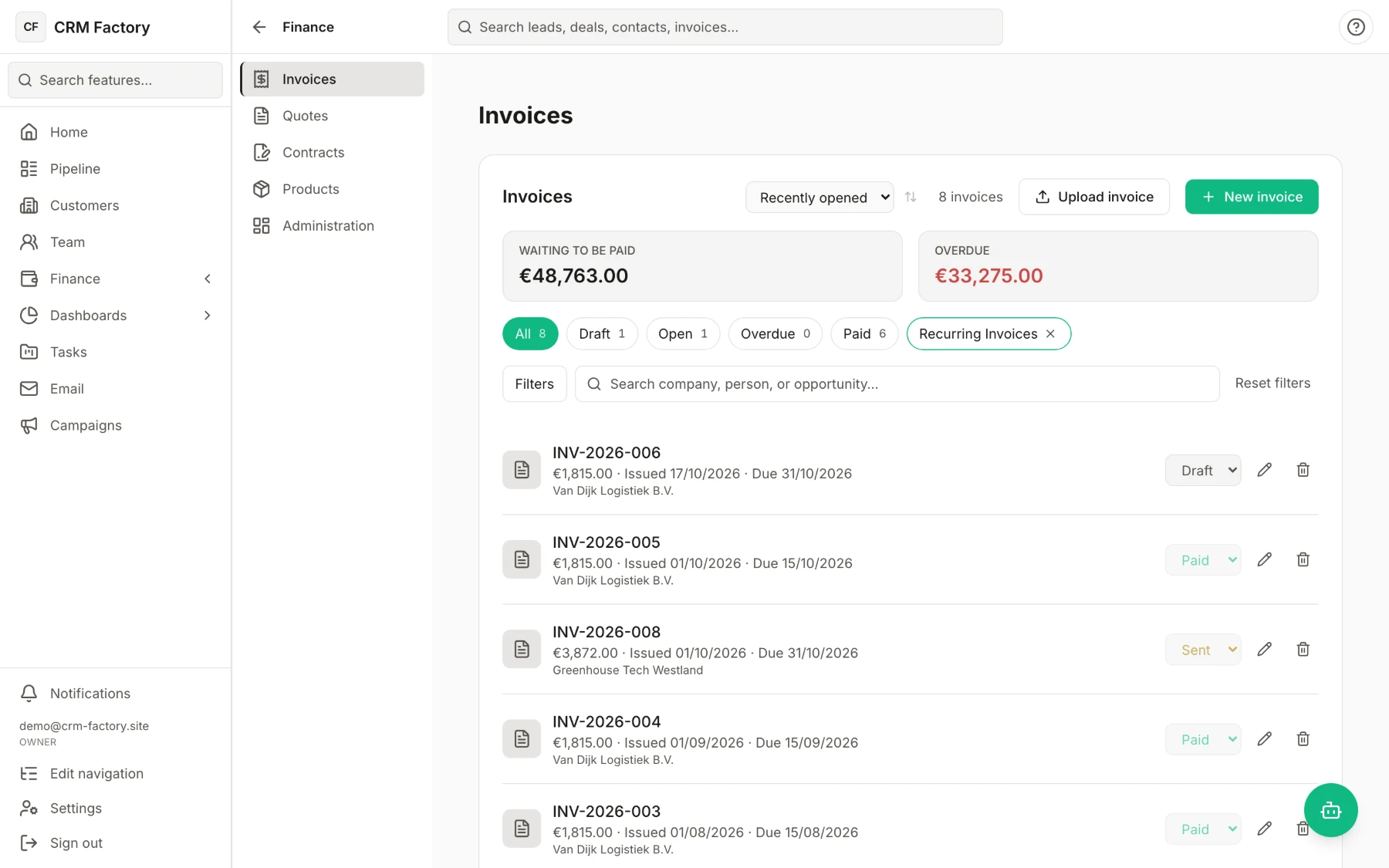Collapse the Finance sidebar chevron
Screen dimensions: 1389x868
[x=208, y=279]
